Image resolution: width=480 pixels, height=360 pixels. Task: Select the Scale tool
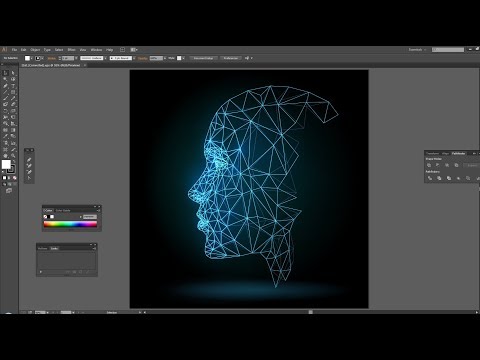coord(13,111)
